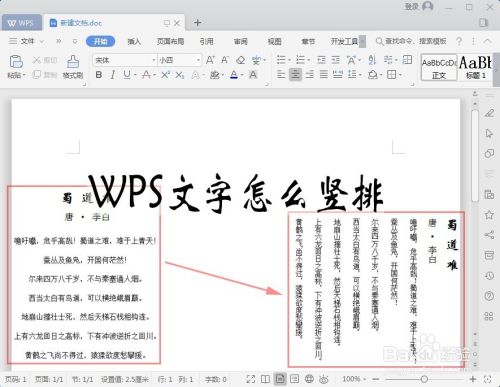The height and width of the screenshot is (387, 500).
Task: Click the insert table grid icon in ribbon
Action: tap(407, 60)
